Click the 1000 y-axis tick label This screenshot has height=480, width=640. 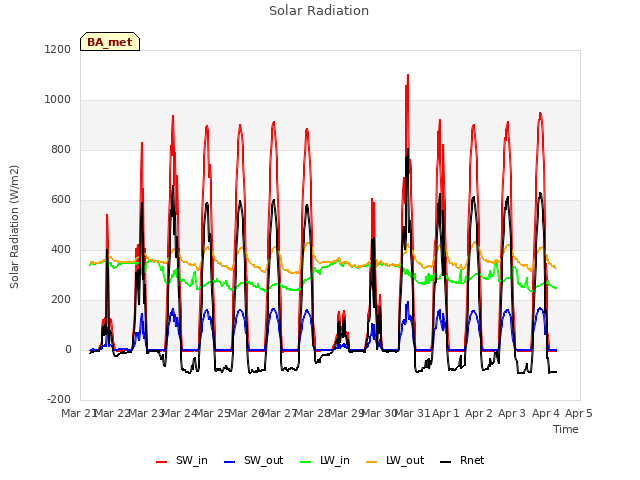(58, 100)
